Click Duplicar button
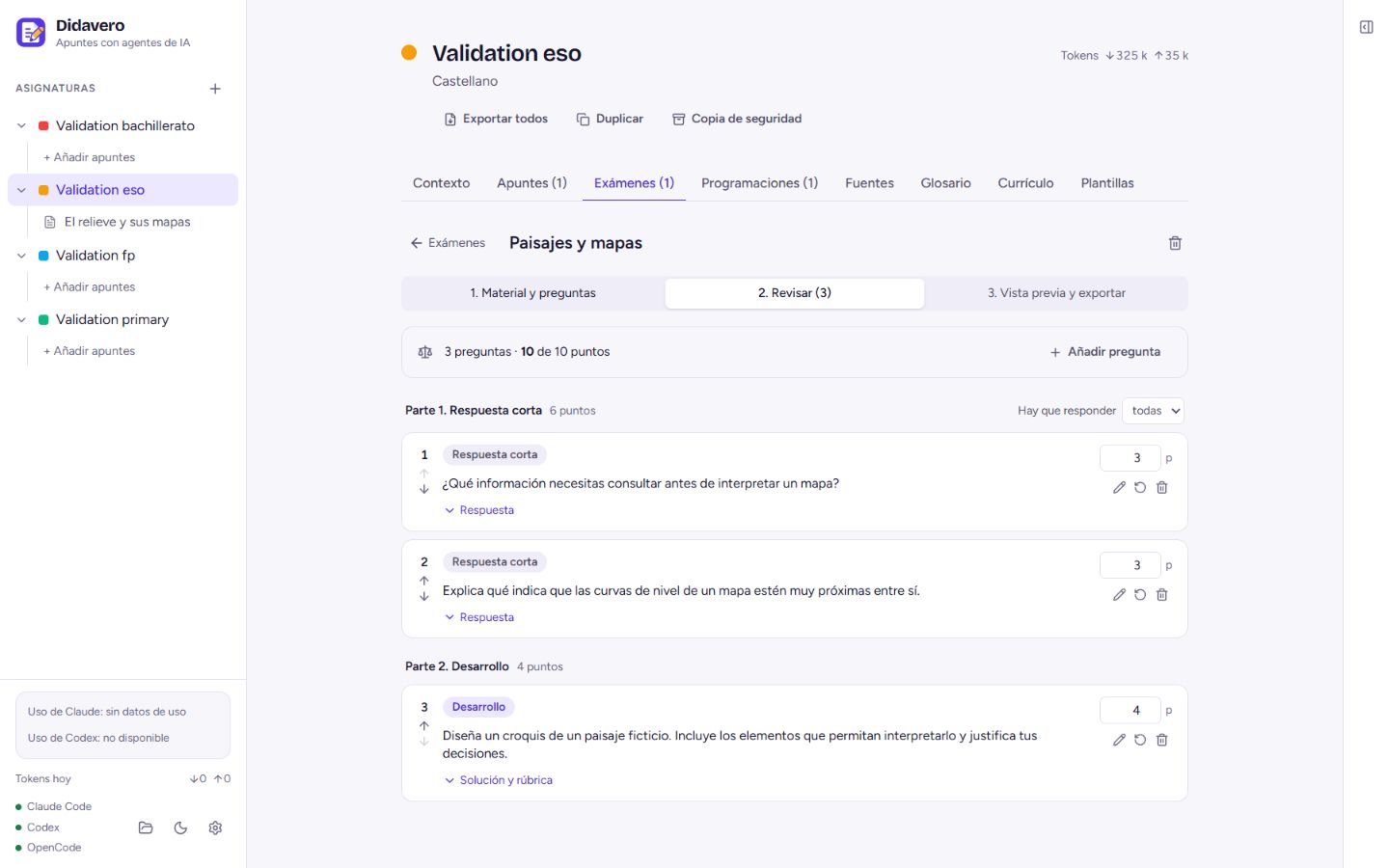Viewport: 1389px width, 868px height. 610,119
